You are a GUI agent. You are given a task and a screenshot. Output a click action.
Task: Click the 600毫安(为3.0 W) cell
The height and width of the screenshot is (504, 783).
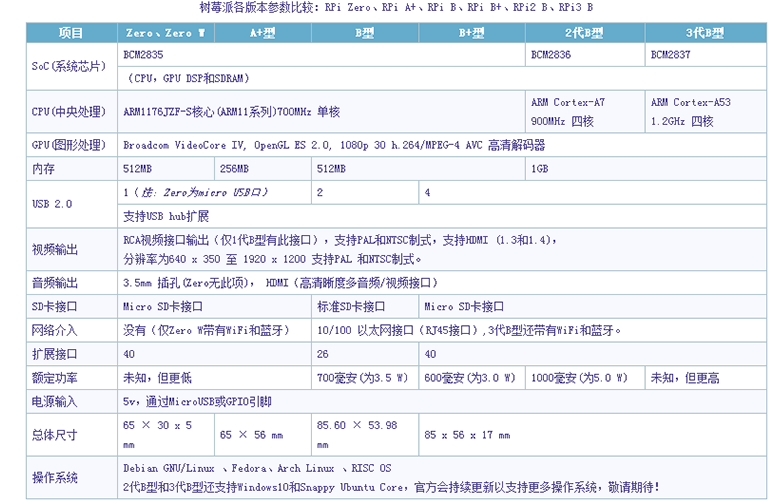tap(472, 378)
